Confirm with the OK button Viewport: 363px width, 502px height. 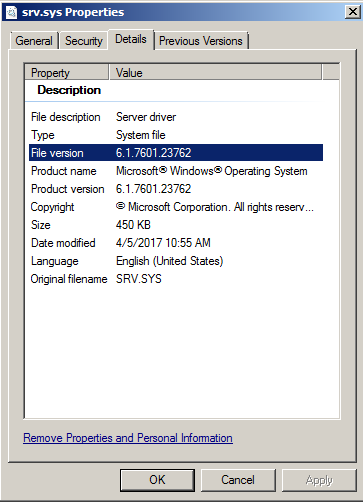157,480
